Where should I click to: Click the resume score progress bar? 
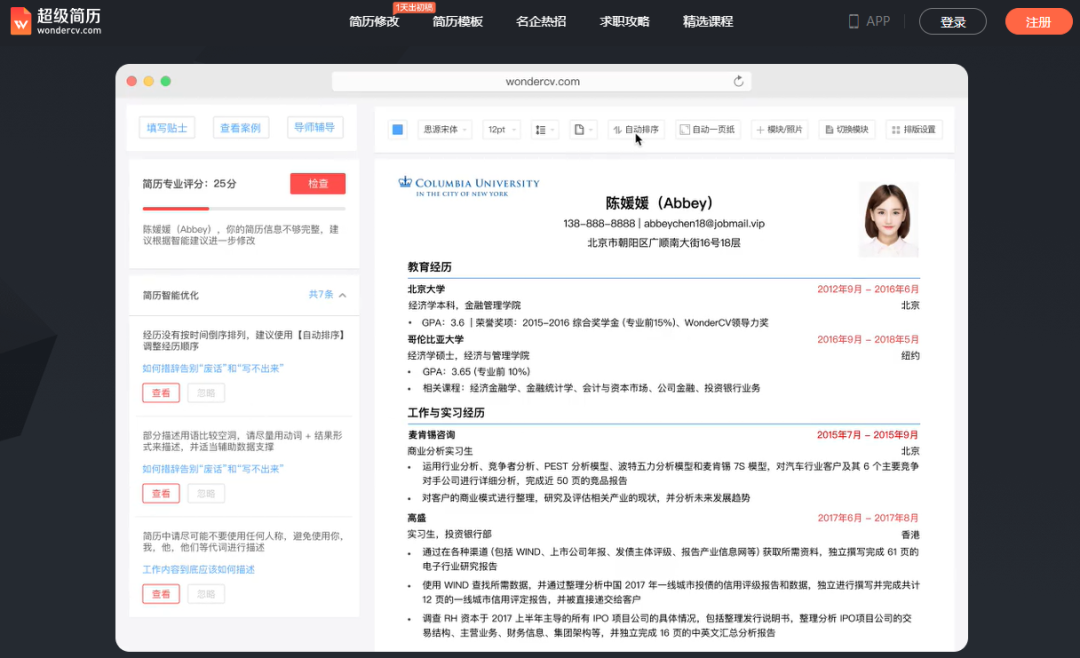[x=244, y=208]
